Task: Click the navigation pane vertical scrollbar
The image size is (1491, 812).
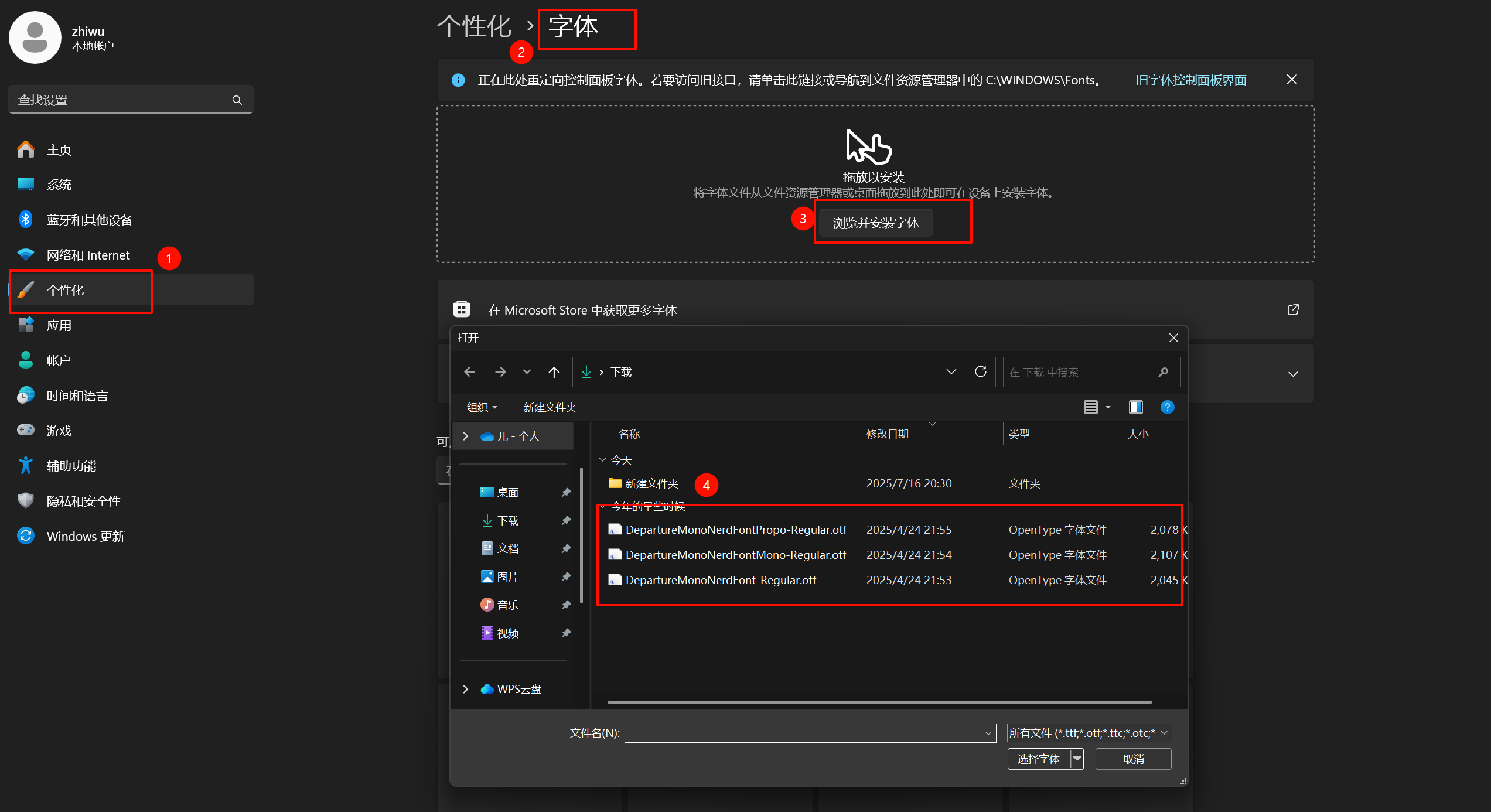Action: [x=581, y=535]
